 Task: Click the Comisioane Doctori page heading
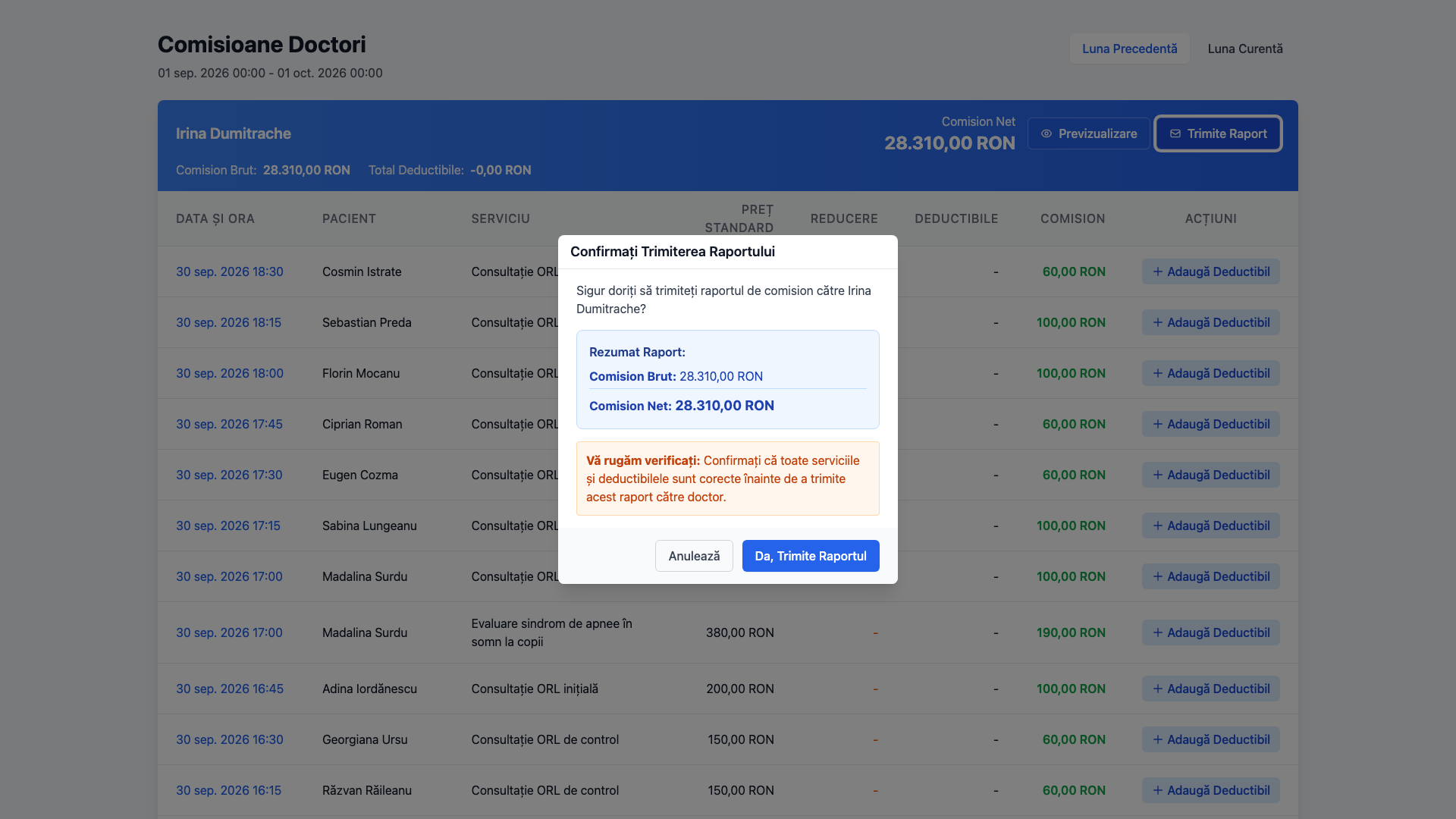pyautogui.click(x=262, y=45)
